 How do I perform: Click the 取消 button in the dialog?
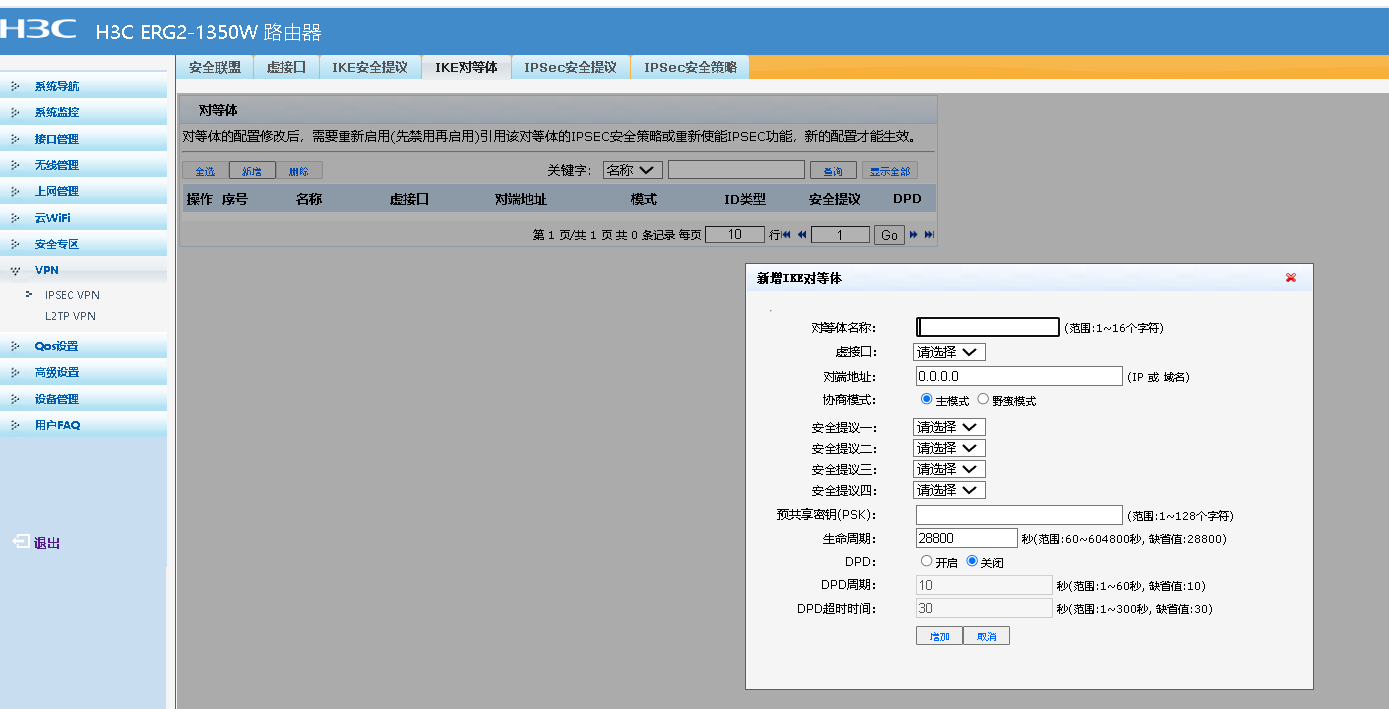pyautogui.click(x=986, y=636)
